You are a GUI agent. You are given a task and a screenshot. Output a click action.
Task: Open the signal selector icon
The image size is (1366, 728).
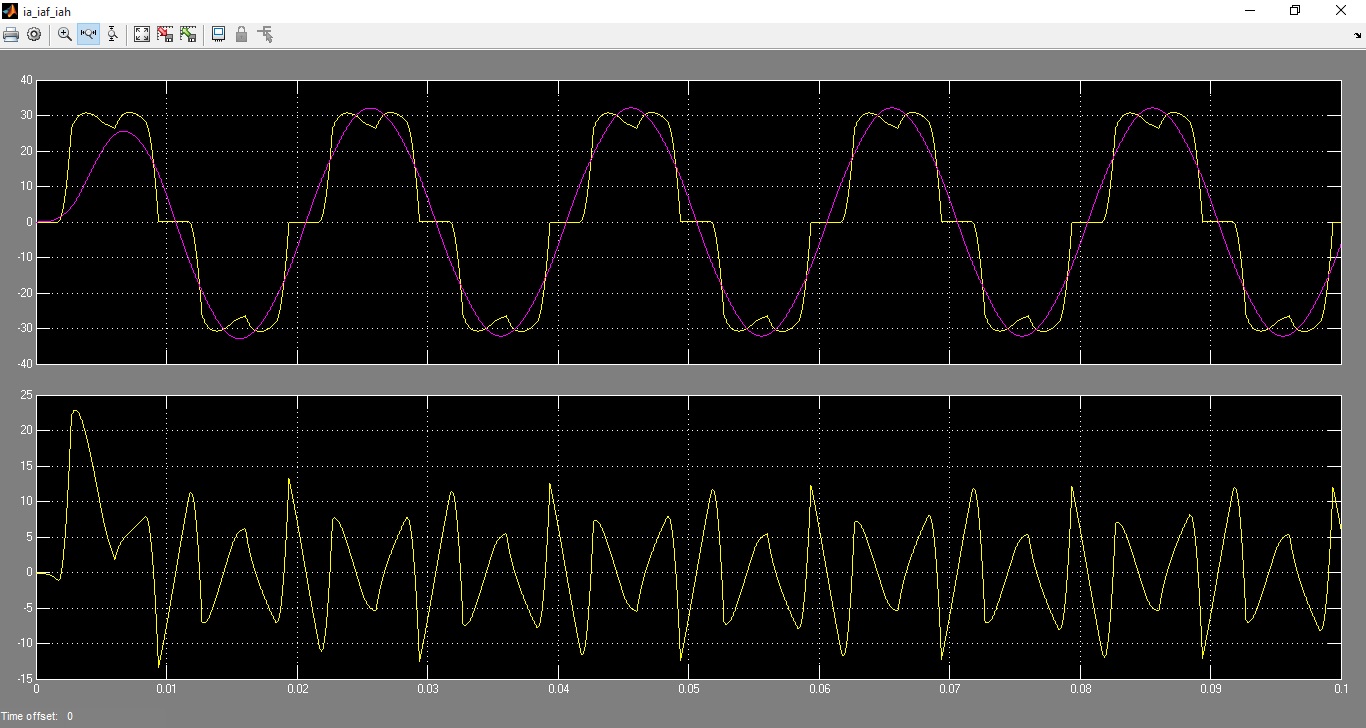(x=265, y=35)
